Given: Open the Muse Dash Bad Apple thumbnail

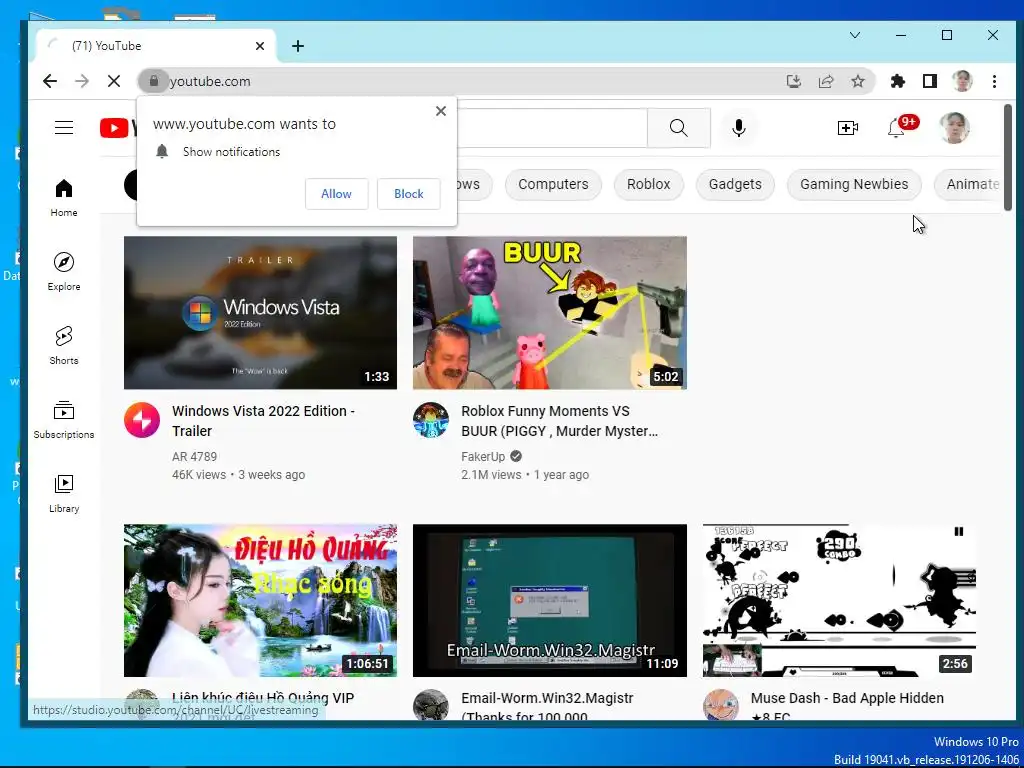Looking at the screenshot, I should [x=839, y=600].
